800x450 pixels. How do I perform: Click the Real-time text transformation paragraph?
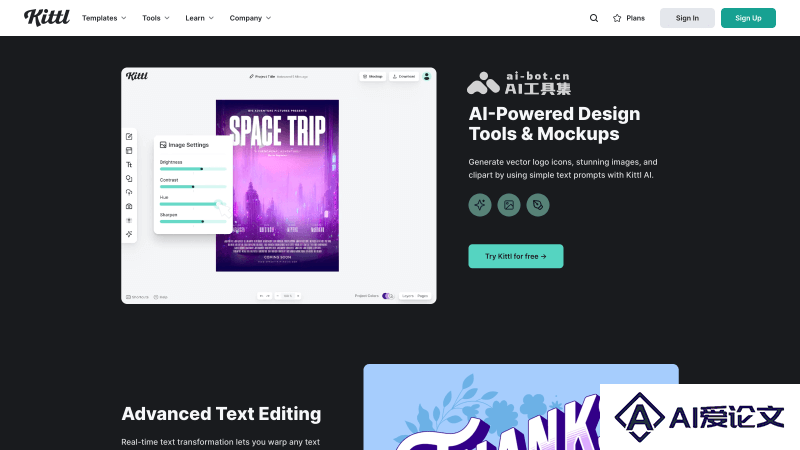click(221, 442)
